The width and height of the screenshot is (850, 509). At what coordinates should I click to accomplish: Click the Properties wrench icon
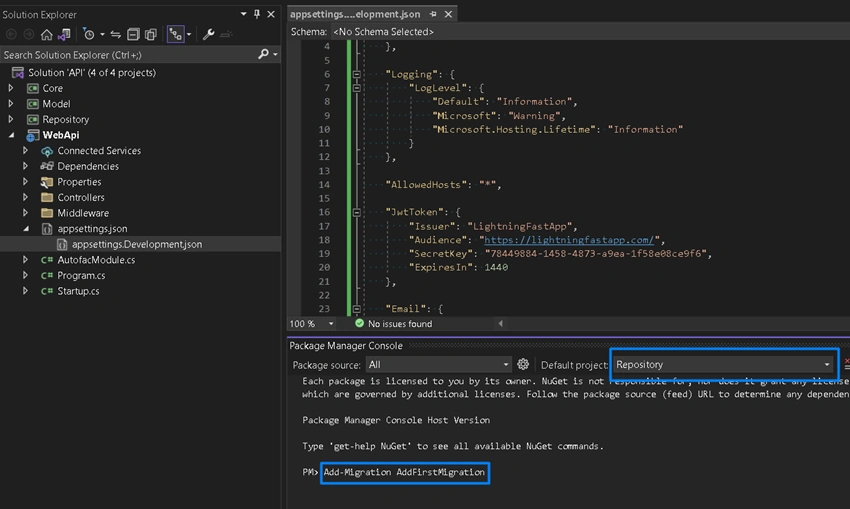pos(208,35)
